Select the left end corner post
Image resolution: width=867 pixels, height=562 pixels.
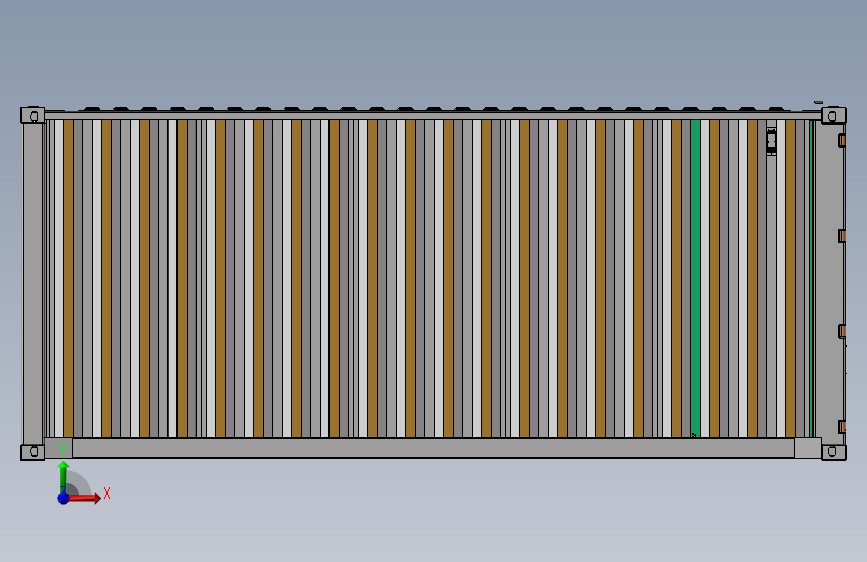(x=33, y=284)
